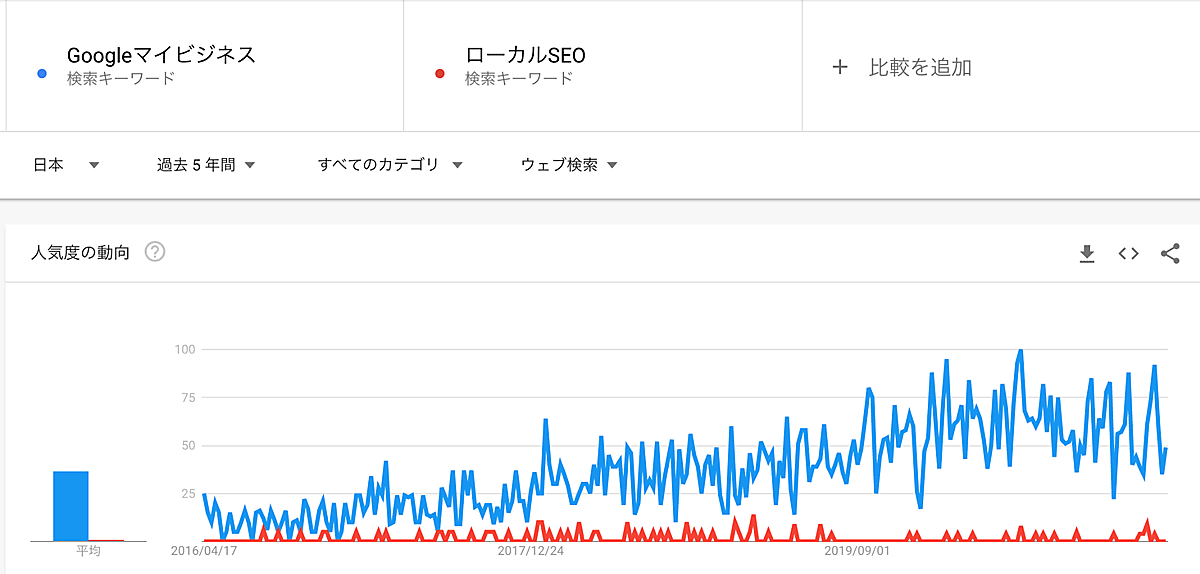Edit the Googleマイビジネス search term
1200x574 pixels.
click(161, 55)
